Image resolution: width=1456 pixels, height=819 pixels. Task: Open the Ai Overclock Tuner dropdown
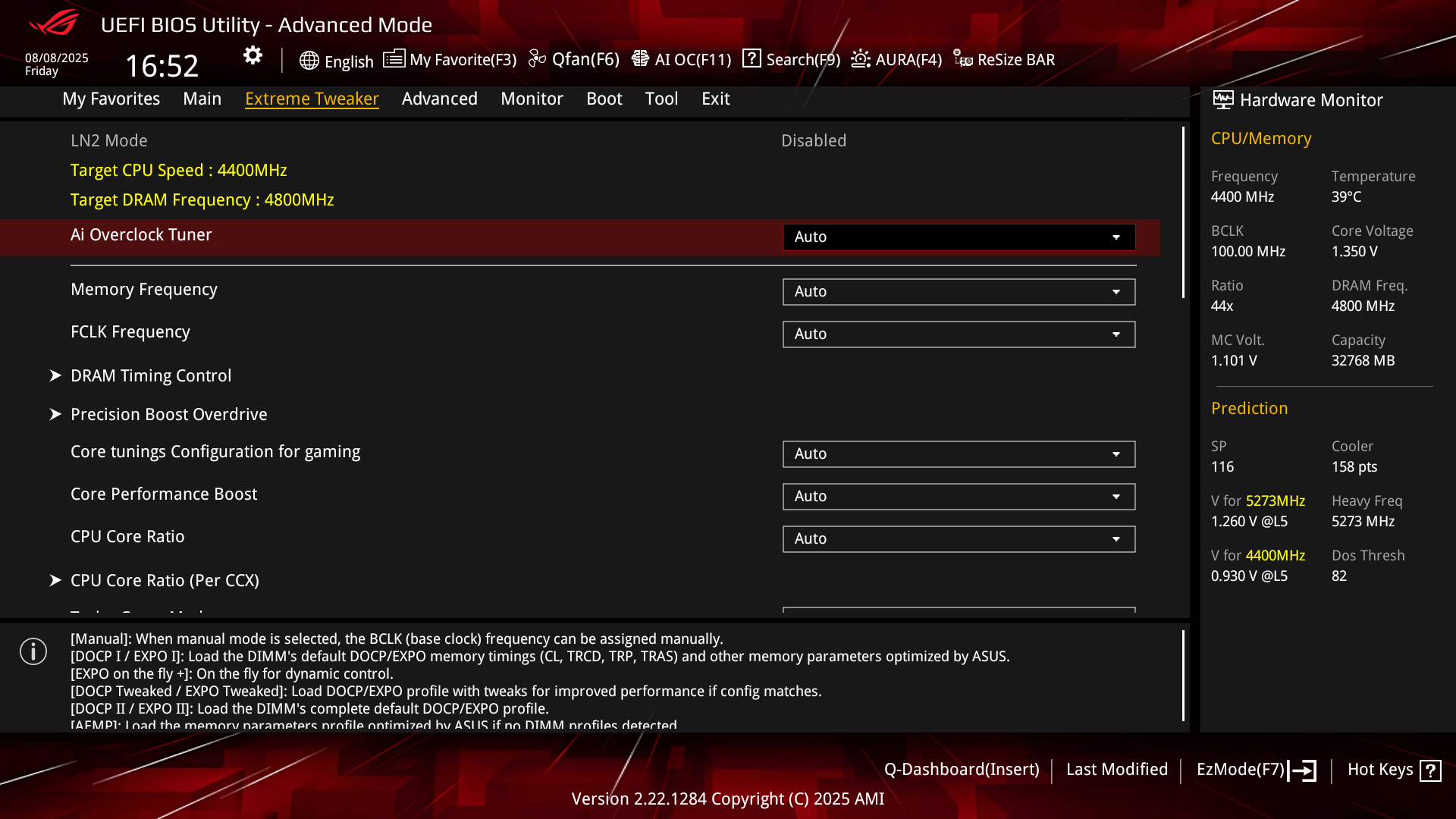point(959,237)
